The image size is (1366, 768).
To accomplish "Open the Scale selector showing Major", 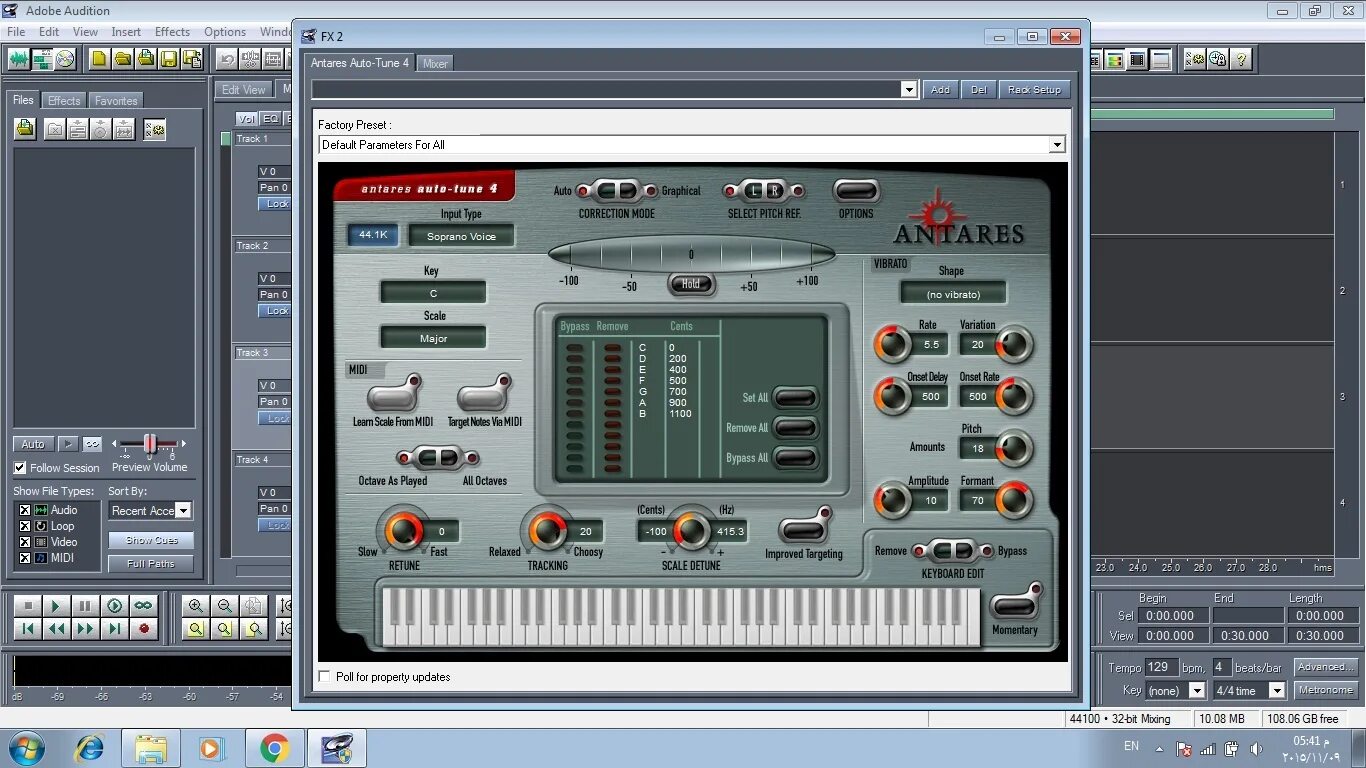I will coord(433,338).
